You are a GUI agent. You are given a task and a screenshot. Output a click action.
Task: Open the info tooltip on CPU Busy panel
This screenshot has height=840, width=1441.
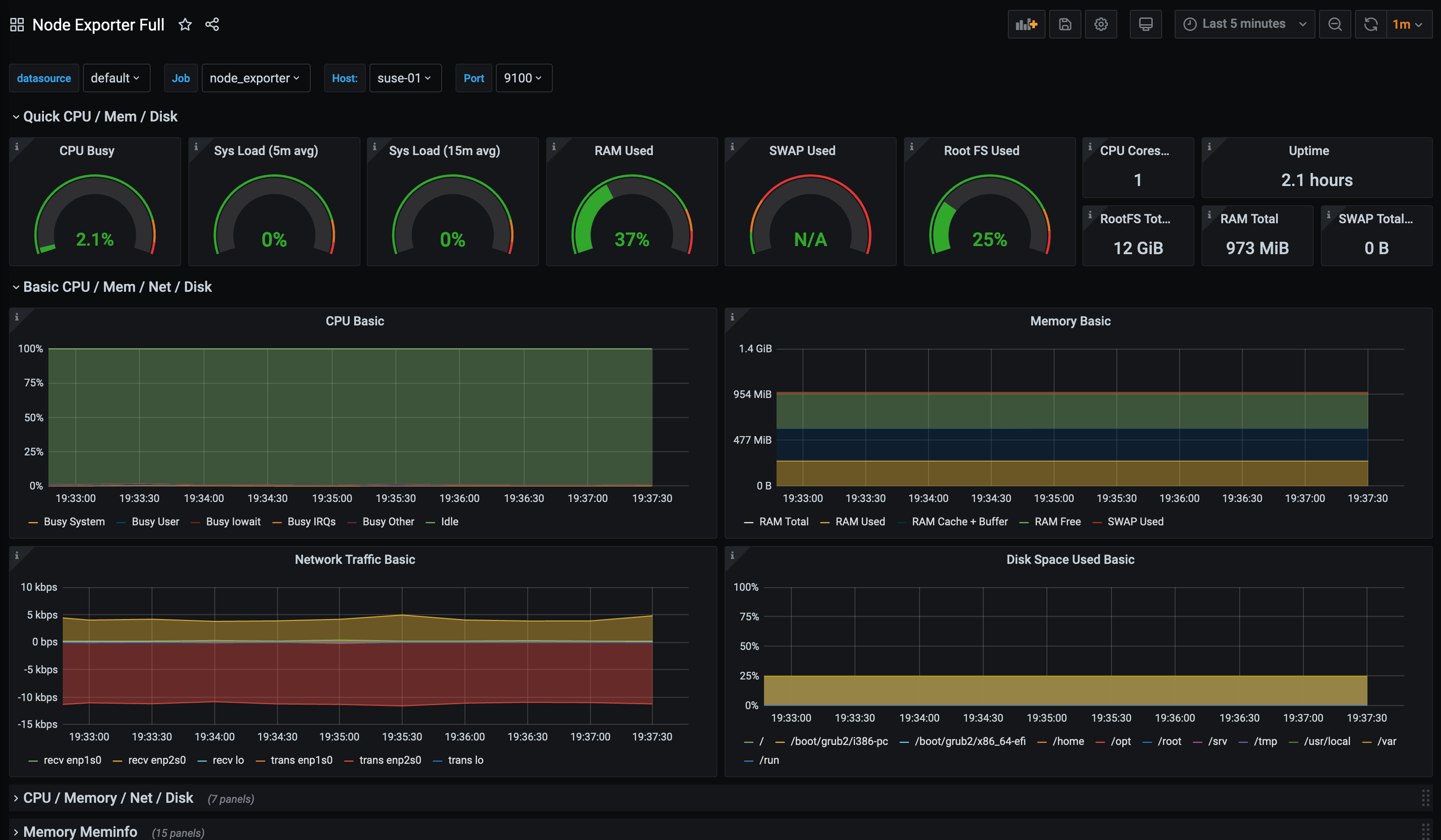pyautogui.click(x=17, y=147)
